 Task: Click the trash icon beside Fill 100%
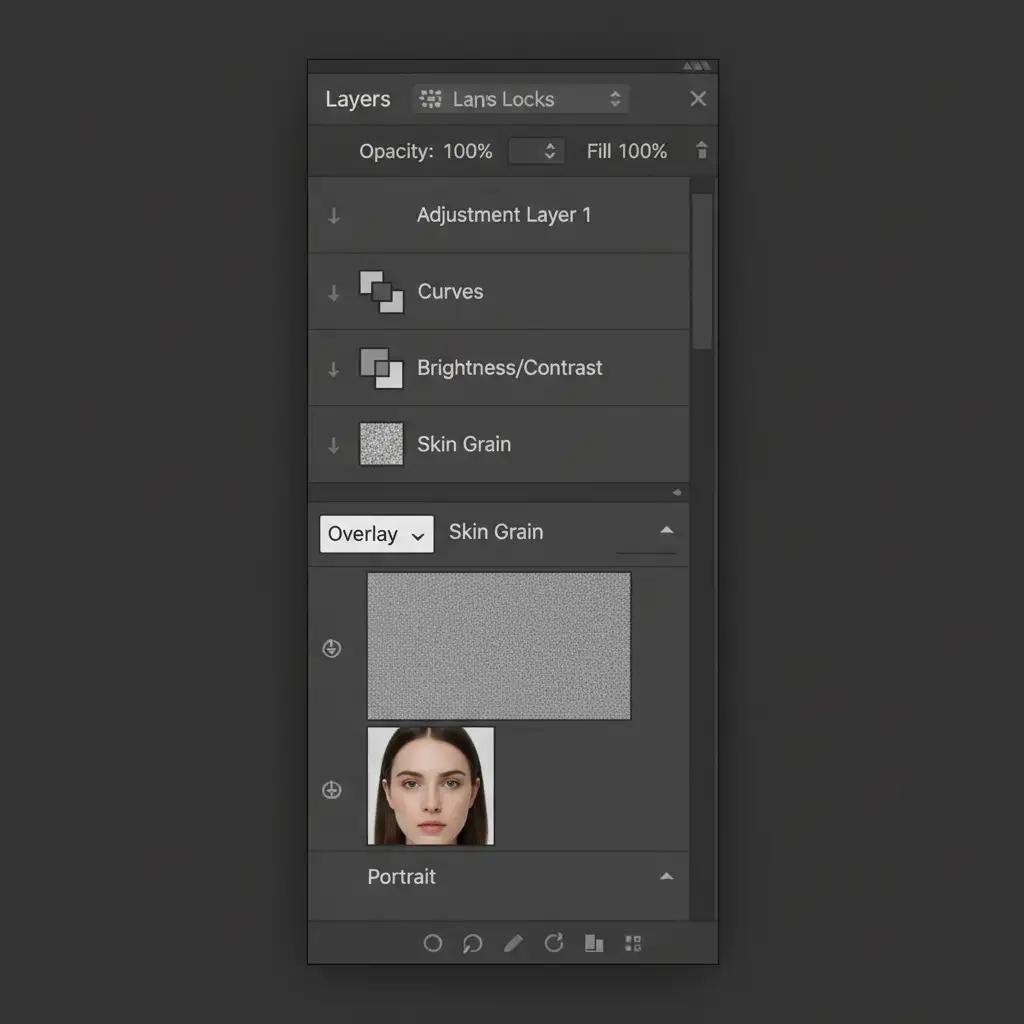pos(702,151)
